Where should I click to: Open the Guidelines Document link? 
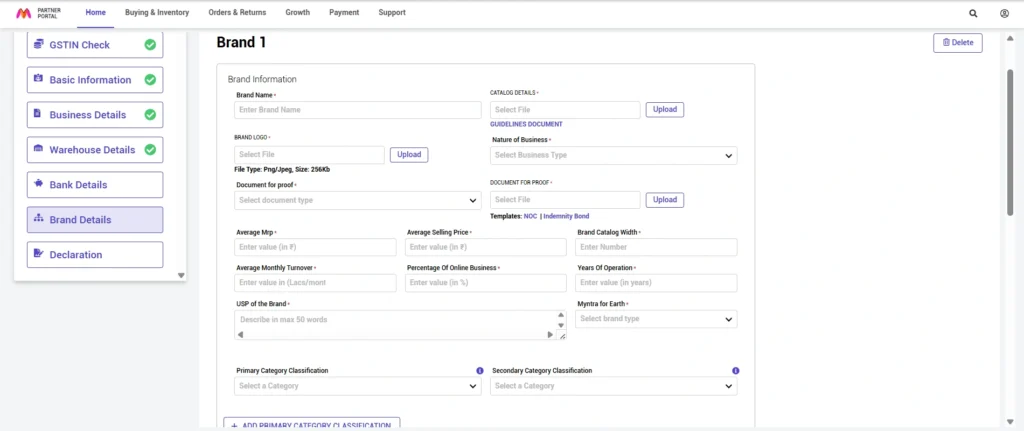point(526,124)
